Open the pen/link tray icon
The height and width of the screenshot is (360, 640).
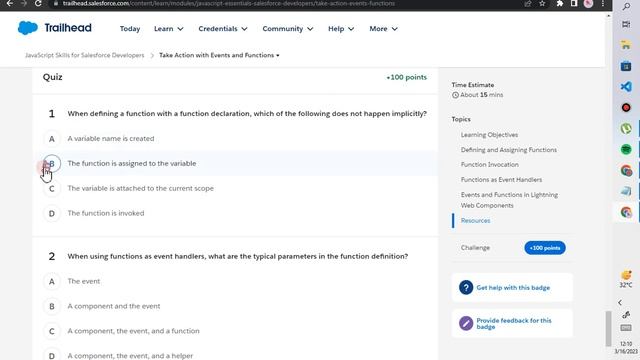tap(626, 315)
